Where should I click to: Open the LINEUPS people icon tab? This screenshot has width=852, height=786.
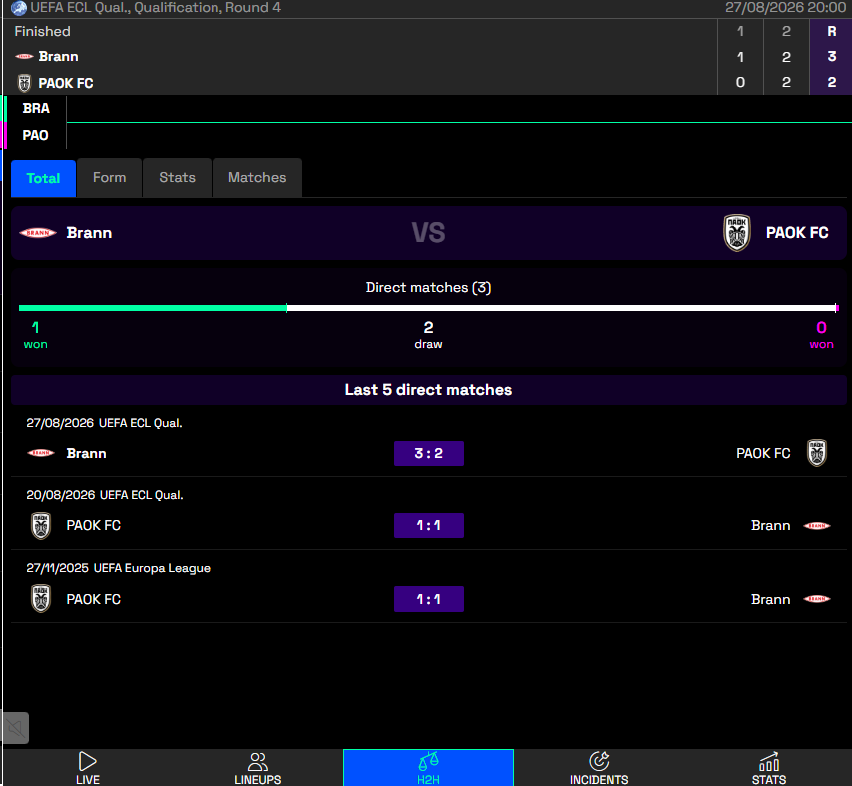coord(258,768)
